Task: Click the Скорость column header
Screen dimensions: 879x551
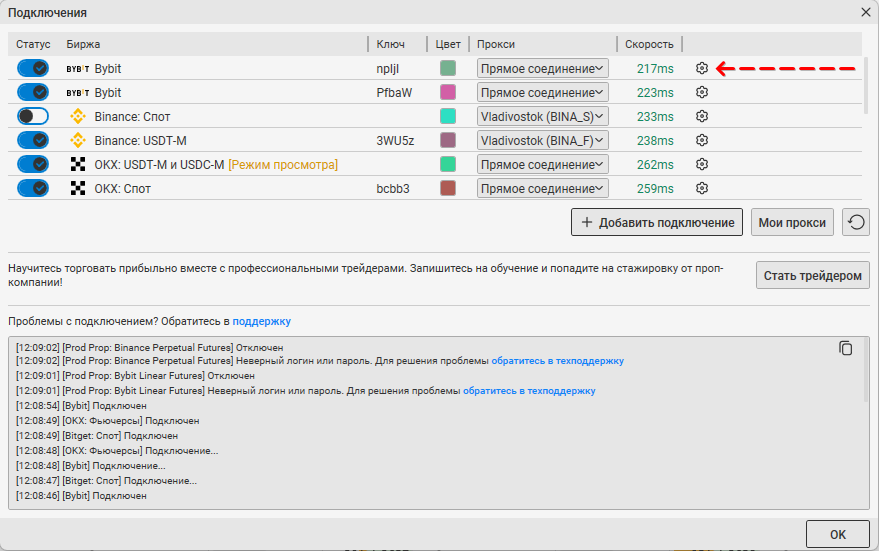Action: click(649, 44)
